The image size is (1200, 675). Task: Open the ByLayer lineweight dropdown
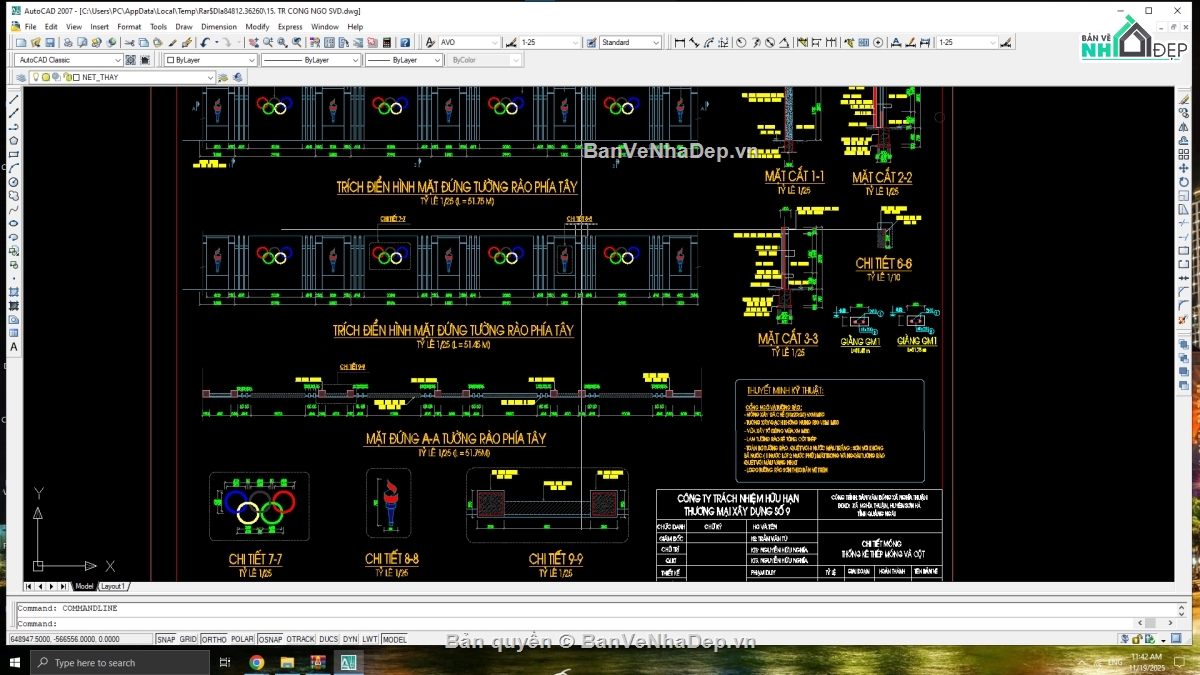[x=403, y=60]
